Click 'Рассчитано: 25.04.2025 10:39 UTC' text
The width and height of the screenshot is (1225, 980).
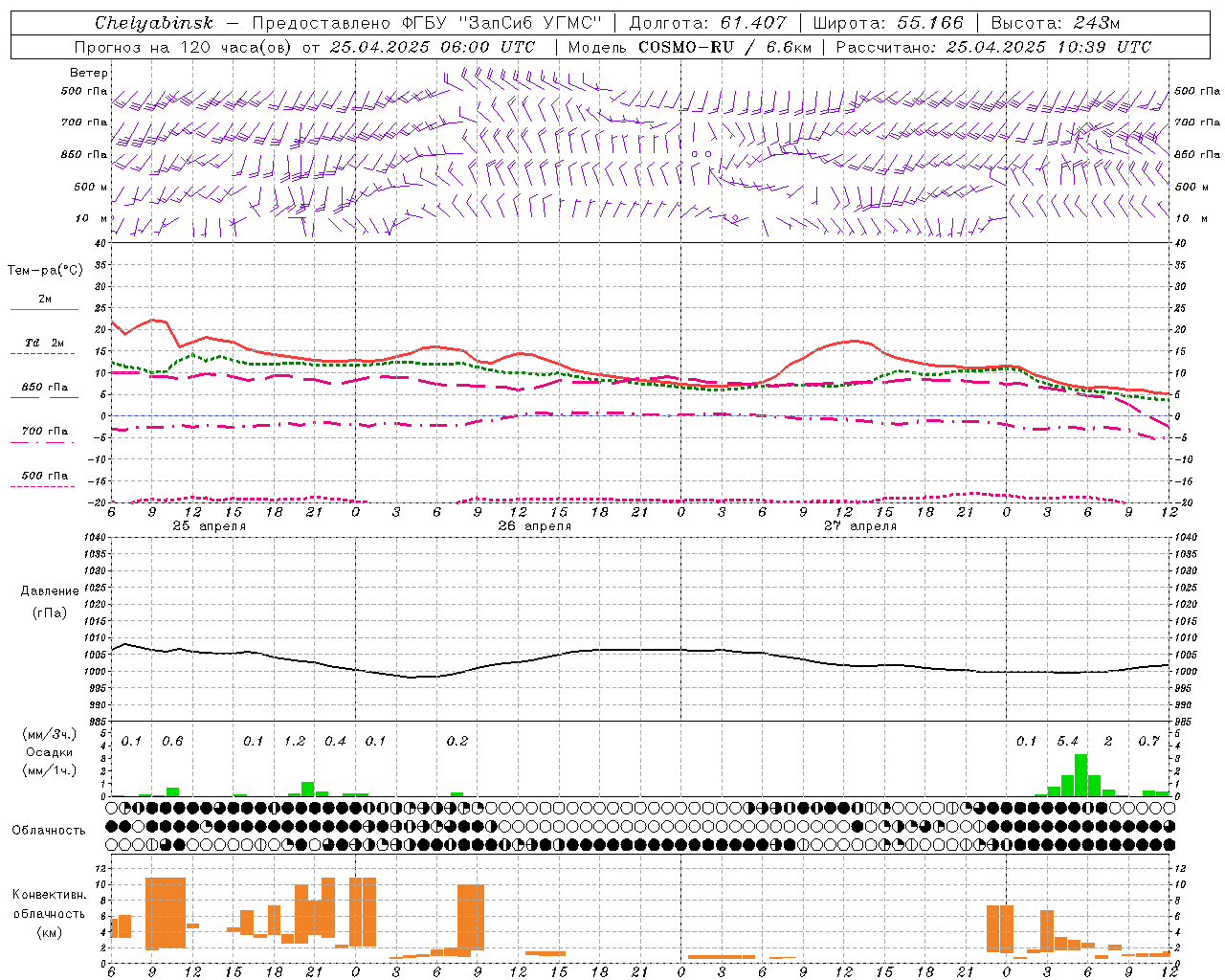994,47
